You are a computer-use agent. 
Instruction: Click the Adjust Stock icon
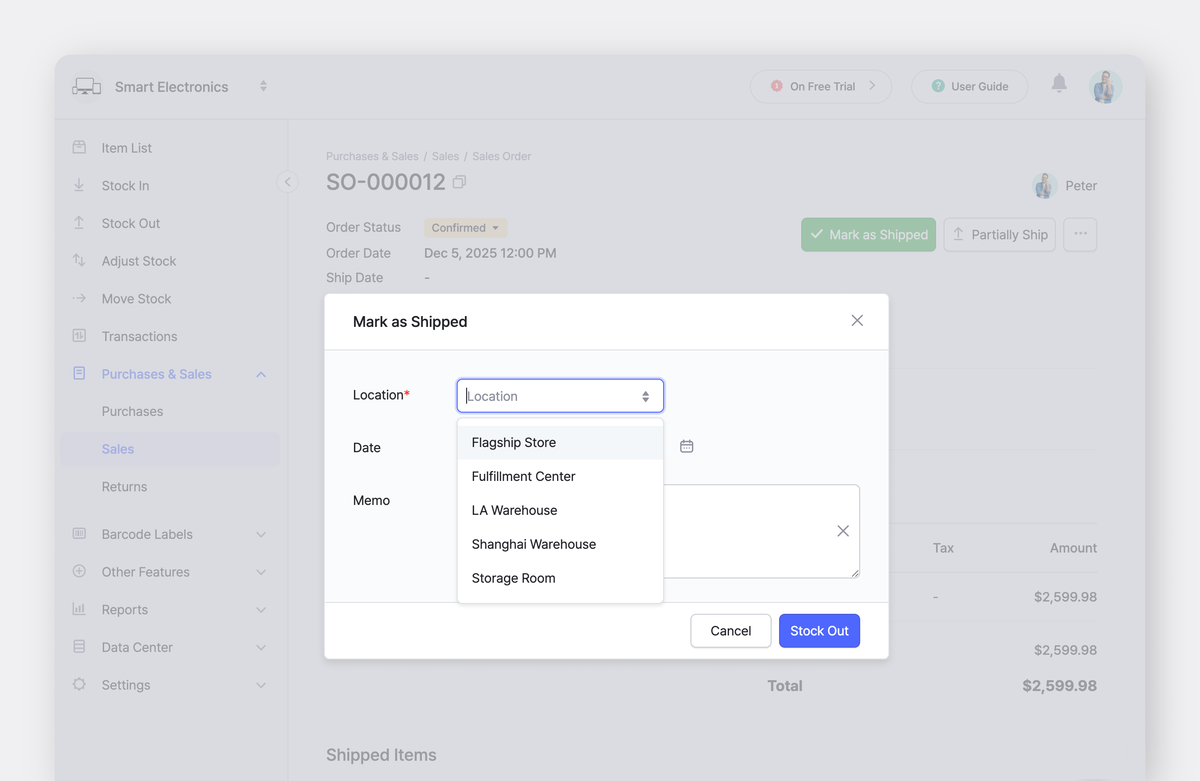pos(79,261)
